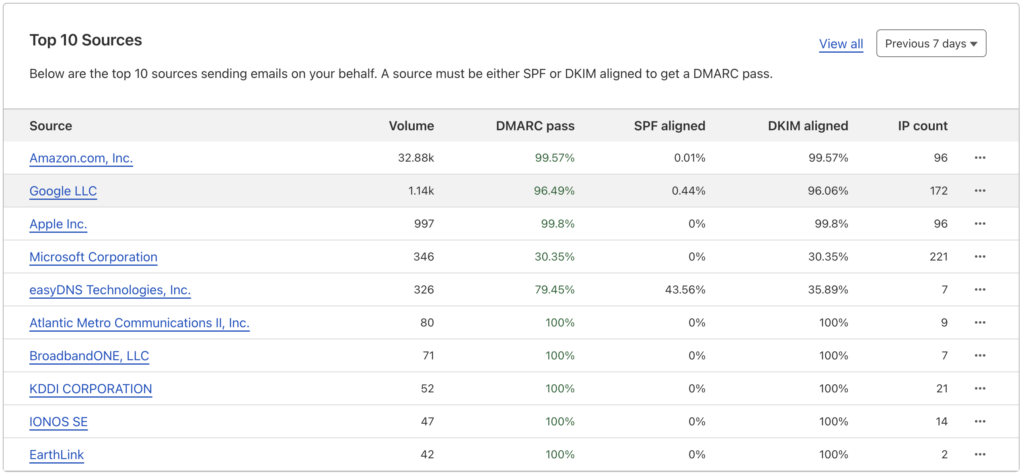Open easyDNS Technologies, Inc. source link

point(110,290)
